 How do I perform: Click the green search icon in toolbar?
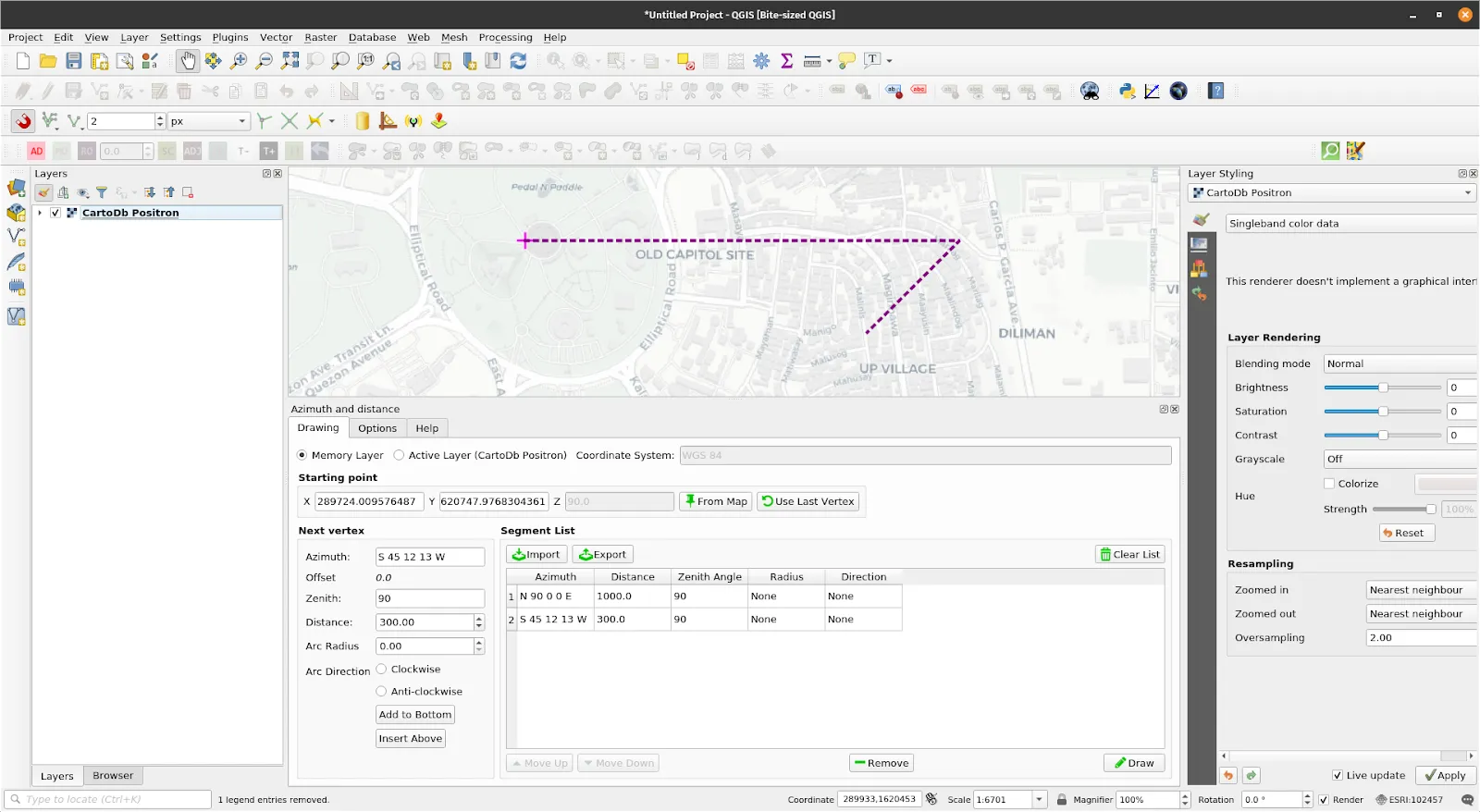point(1330,151)
